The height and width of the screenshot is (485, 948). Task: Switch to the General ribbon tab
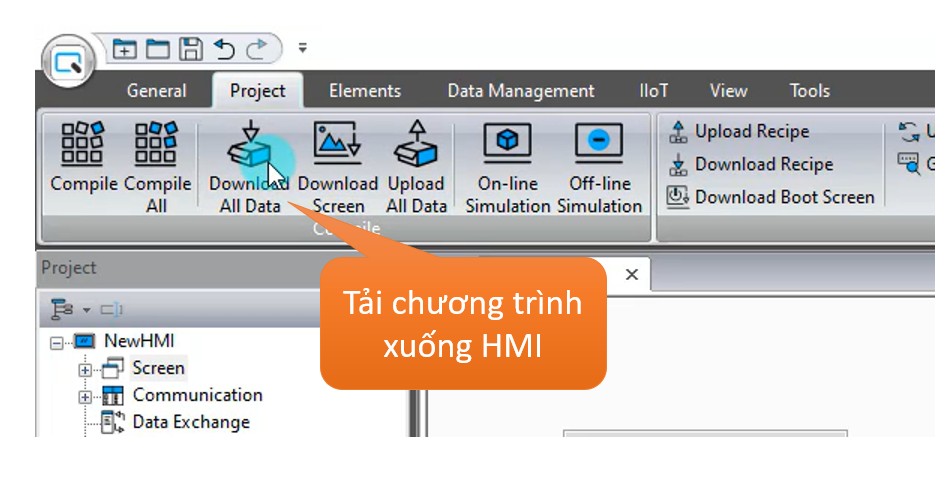coord(157,91)
